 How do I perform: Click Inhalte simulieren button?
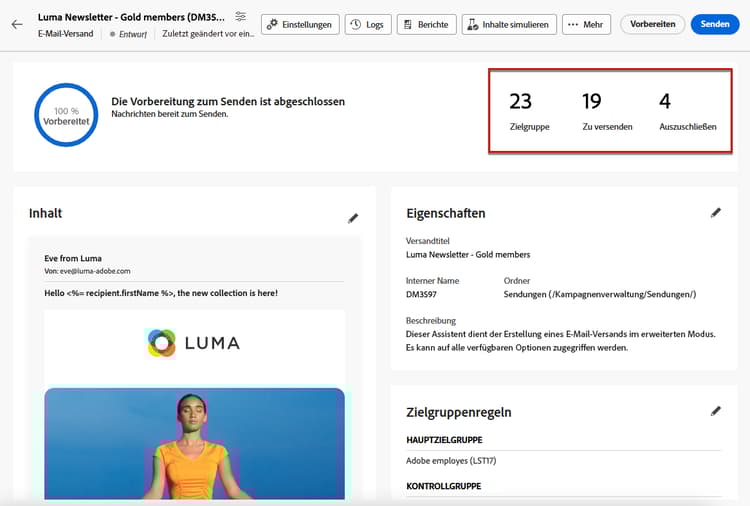(x=509, y=24)
